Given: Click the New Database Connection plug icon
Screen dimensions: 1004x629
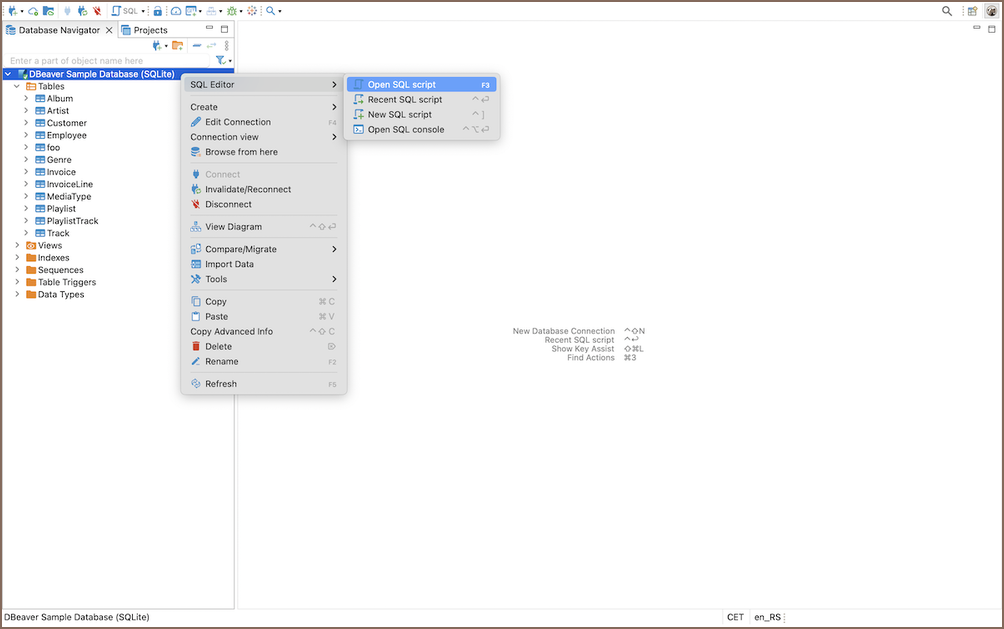Looking at the screenshot, I should 11,11.
